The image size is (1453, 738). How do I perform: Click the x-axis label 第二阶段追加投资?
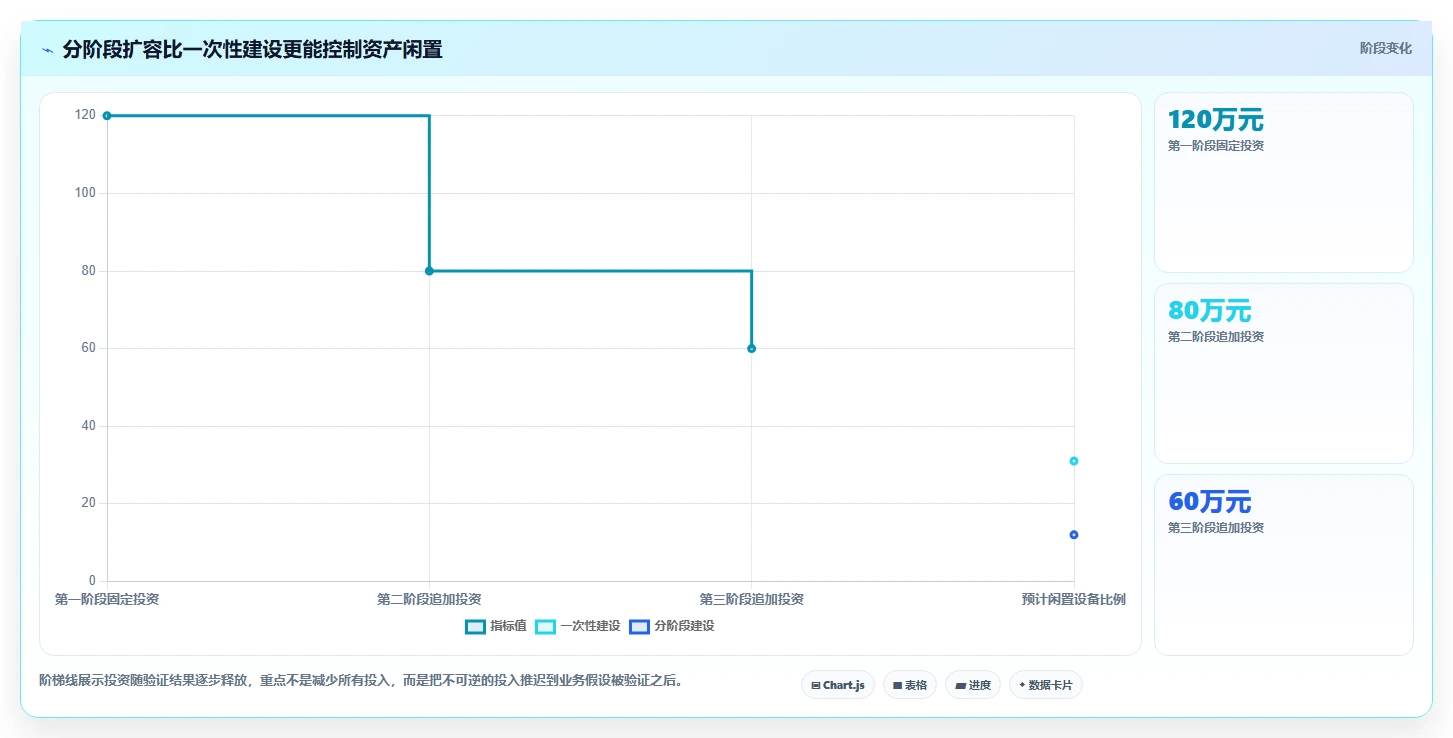pyautogui.click(x=429, y=600)
